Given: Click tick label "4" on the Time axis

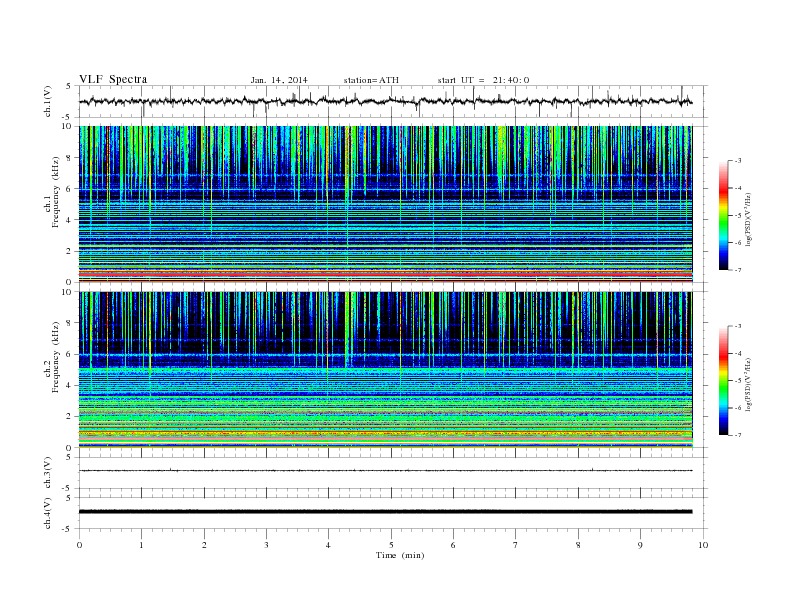Looking at the screenshot, I should (x=328, y=545).
